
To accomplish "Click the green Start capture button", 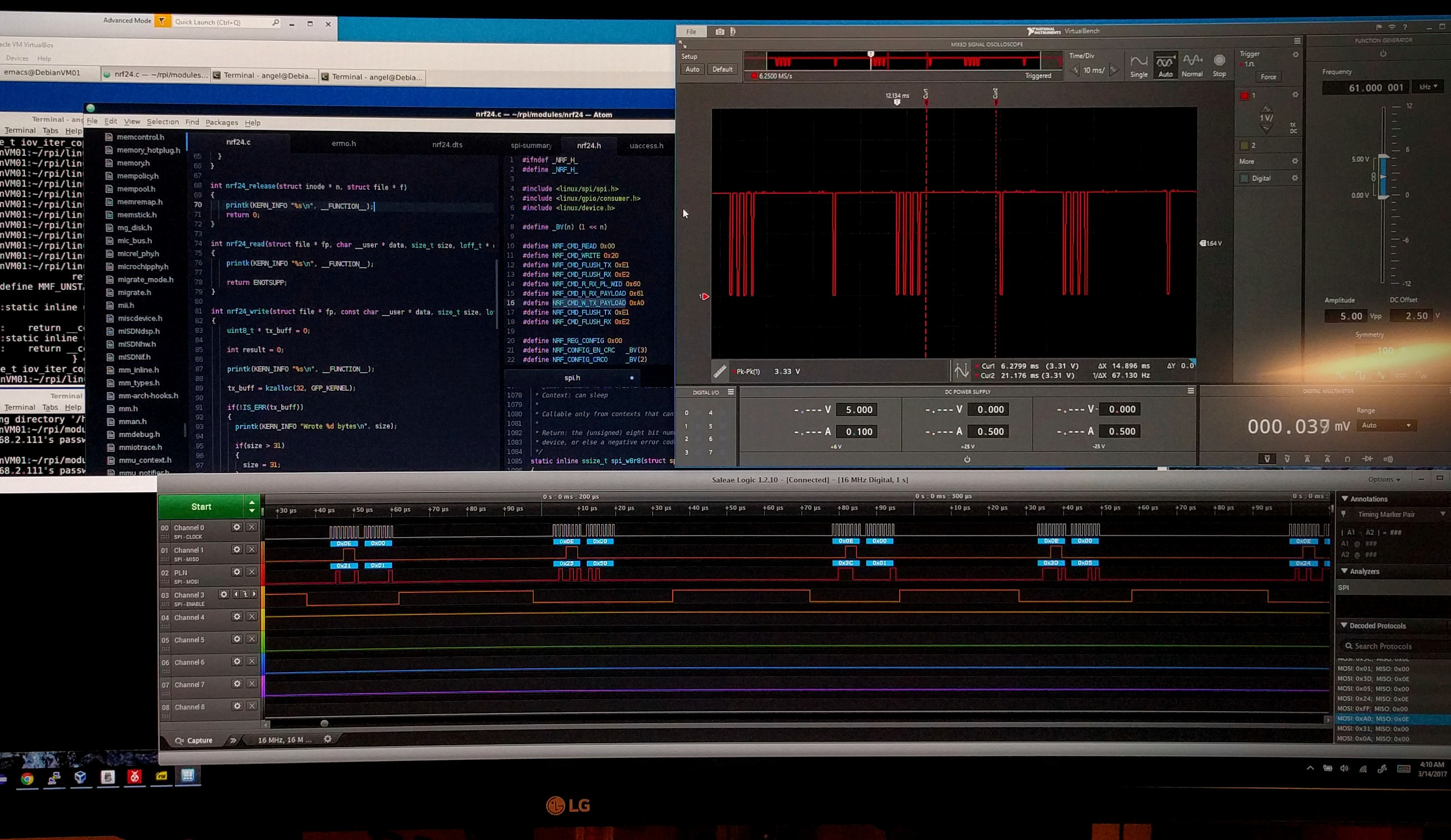I will click(201, 506).
